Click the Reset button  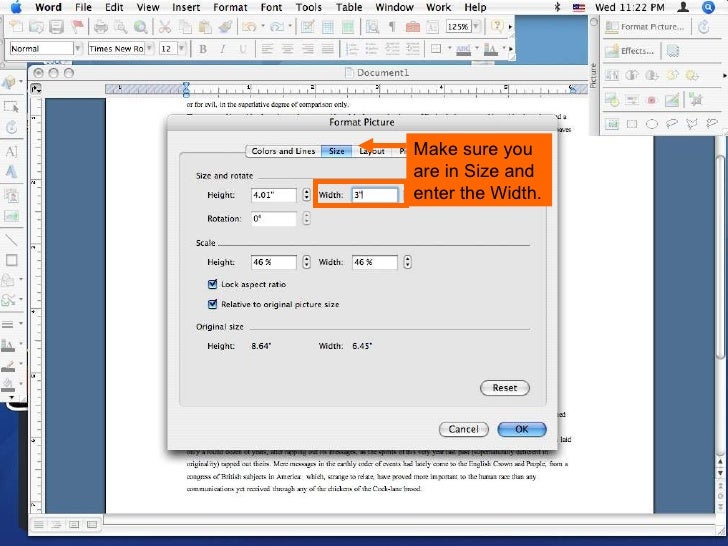(x=505, y=388)
